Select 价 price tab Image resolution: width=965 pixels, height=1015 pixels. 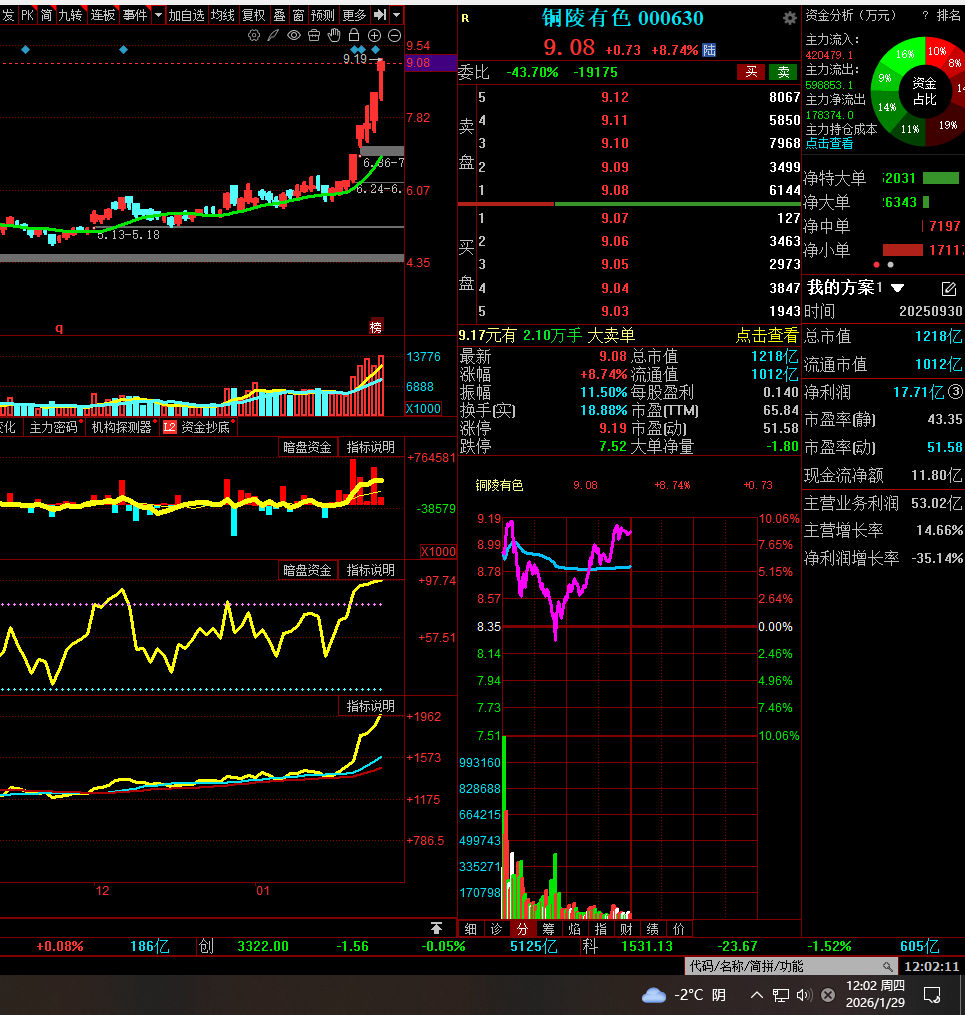(x=678, y=929)
